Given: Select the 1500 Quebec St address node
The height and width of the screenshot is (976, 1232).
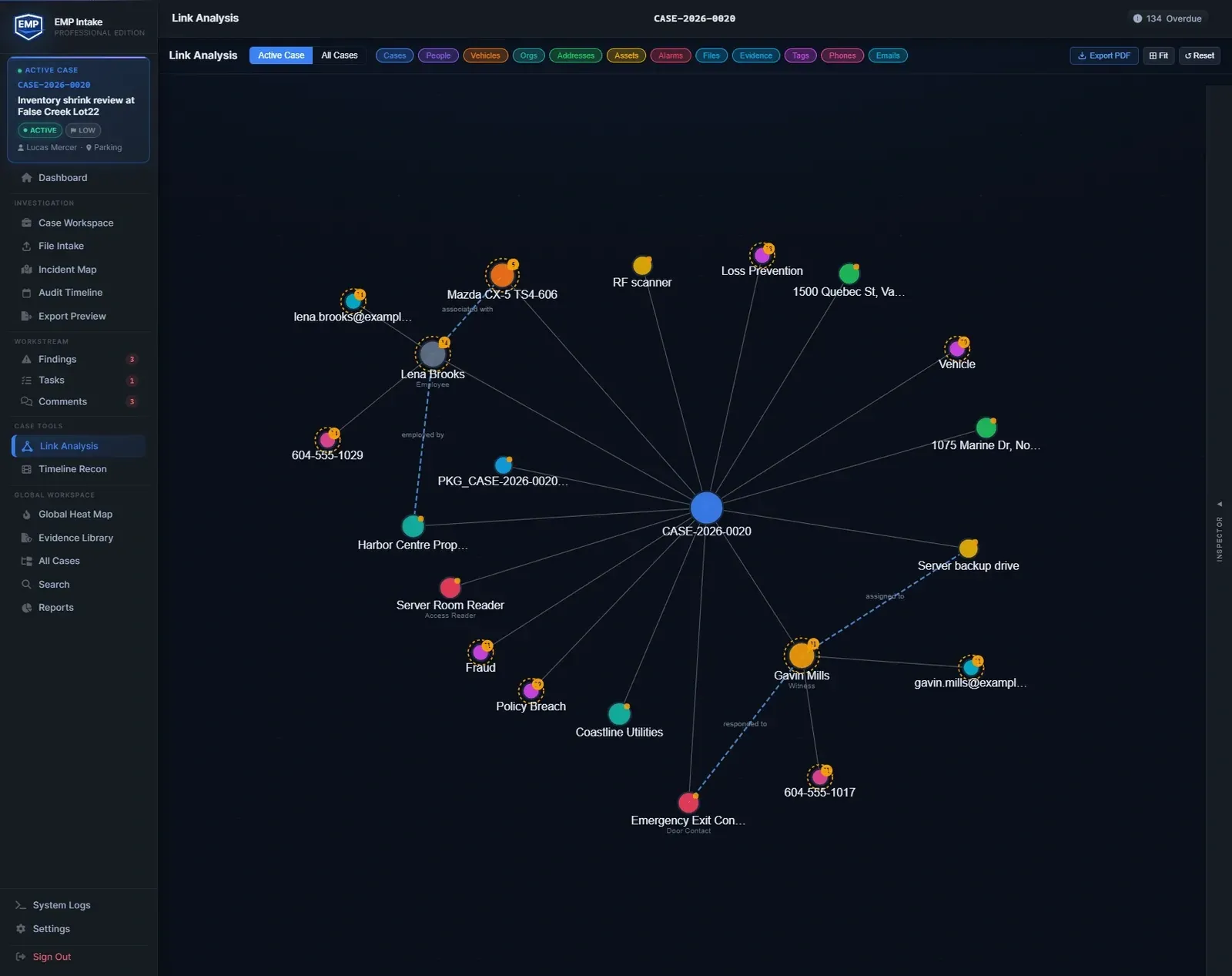Looking at the screenshot, I should pyautogui.click(x=849, y=273).
